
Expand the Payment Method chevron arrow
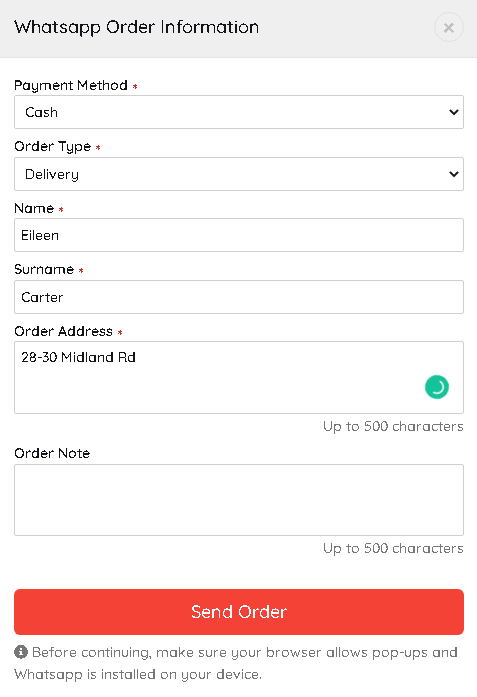[453, 112]
